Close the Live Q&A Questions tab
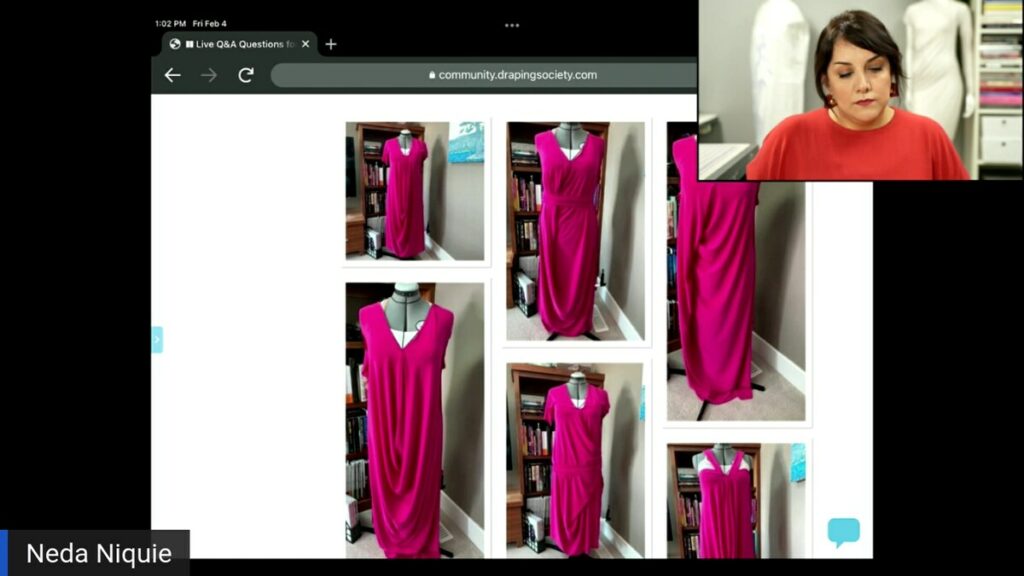Viewport: 1024px width, 576px height. [306, 44]
